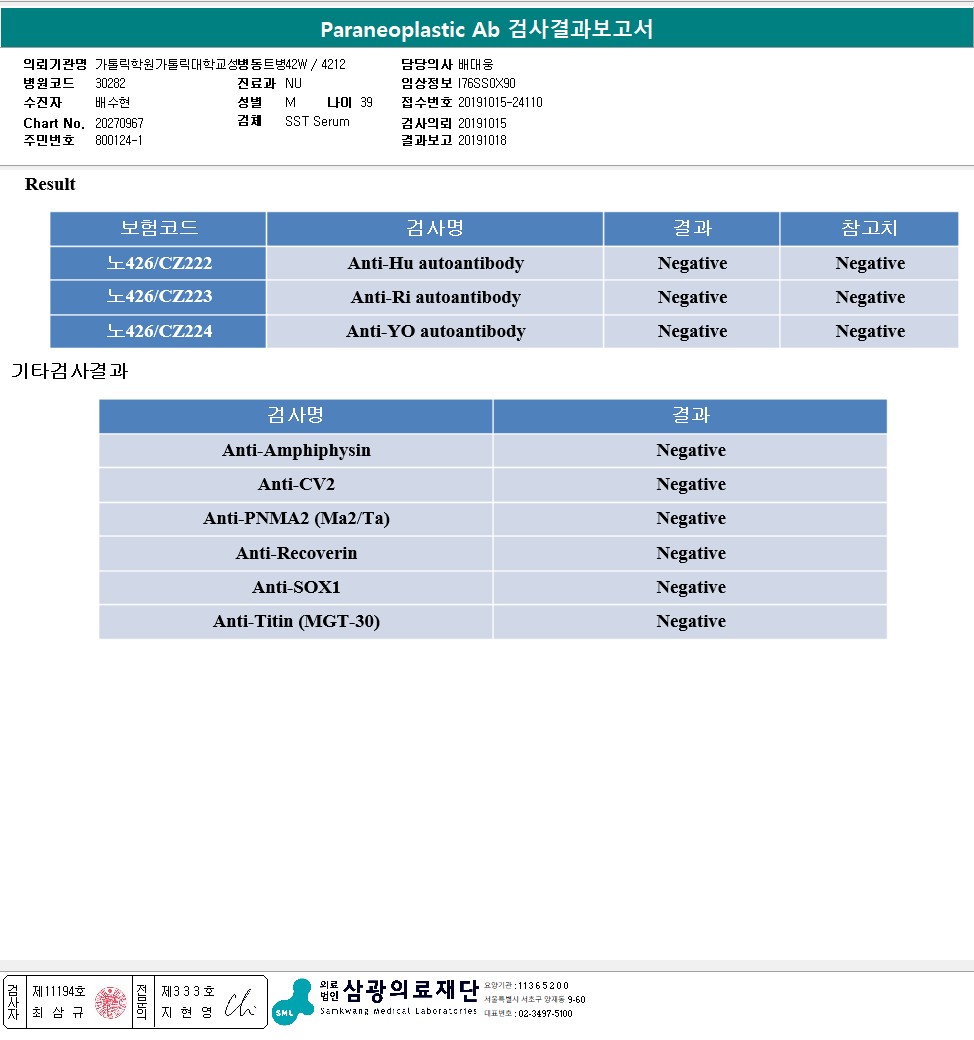Click 'Anti-Hu autoantibody' test name
The height and width of the screenshot is (1040, 974).
click(x=436, y=263)
